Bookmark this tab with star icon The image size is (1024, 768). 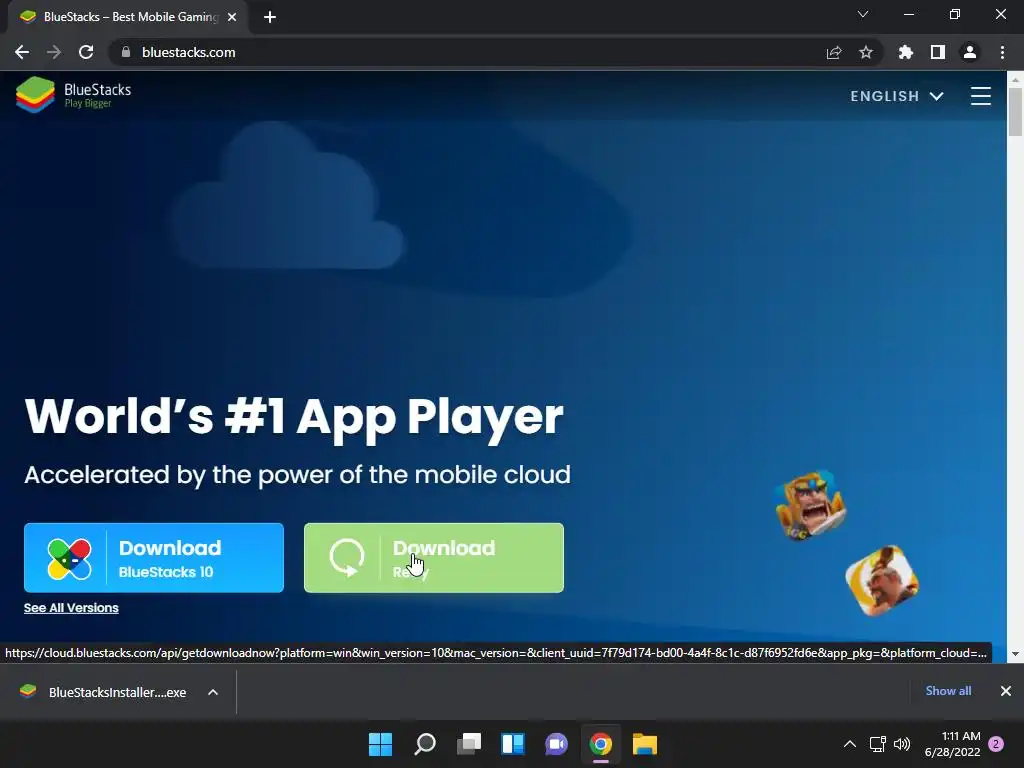pos(866,52)
